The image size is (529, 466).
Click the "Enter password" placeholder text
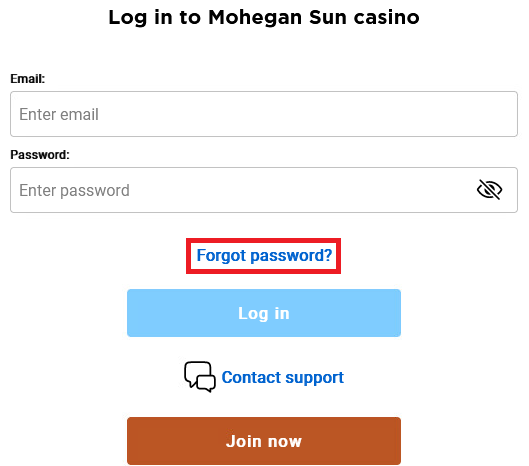74,190
